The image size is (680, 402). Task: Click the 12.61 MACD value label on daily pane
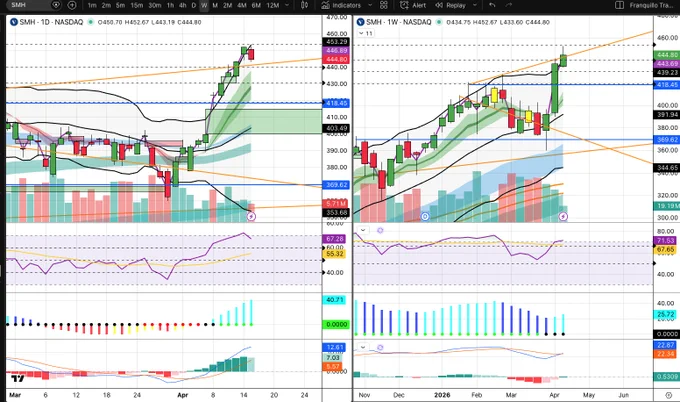click(334, 347)
